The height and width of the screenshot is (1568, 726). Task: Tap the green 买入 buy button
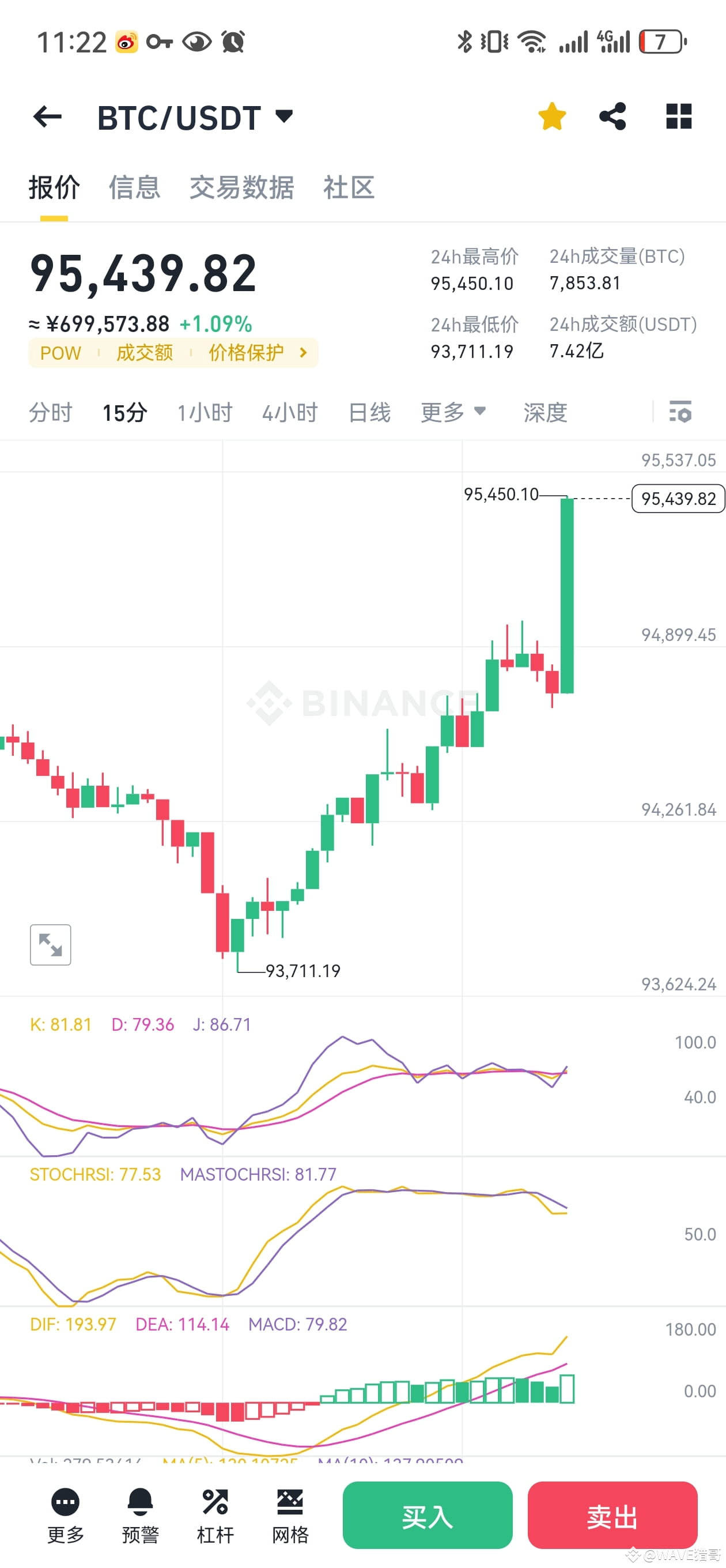[x=427, y=1515]
